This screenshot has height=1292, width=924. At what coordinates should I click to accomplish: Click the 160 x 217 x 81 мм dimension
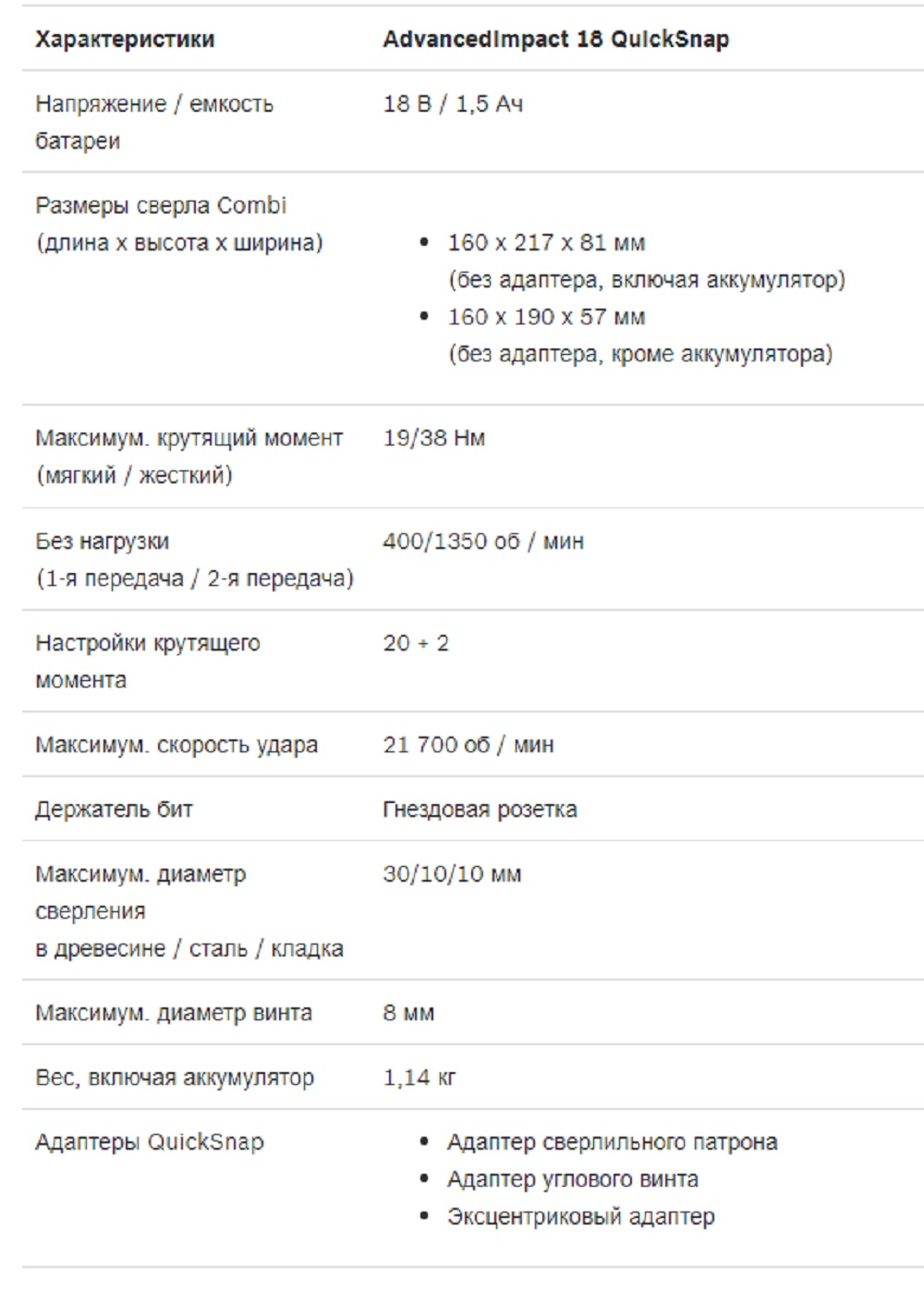pos(546,242)
